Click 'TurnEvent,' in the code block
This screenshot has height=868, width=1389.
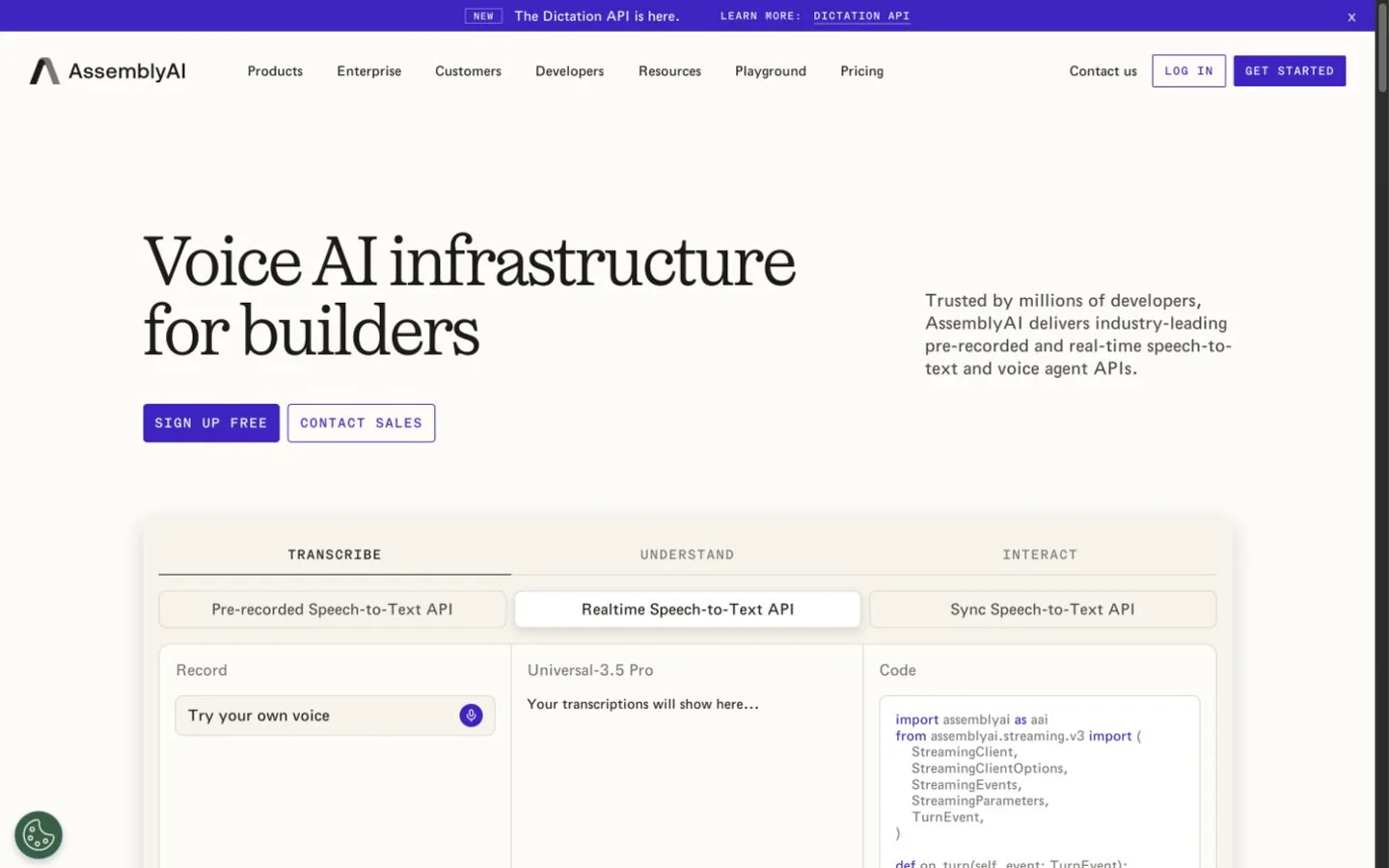[x=947, y=817]
